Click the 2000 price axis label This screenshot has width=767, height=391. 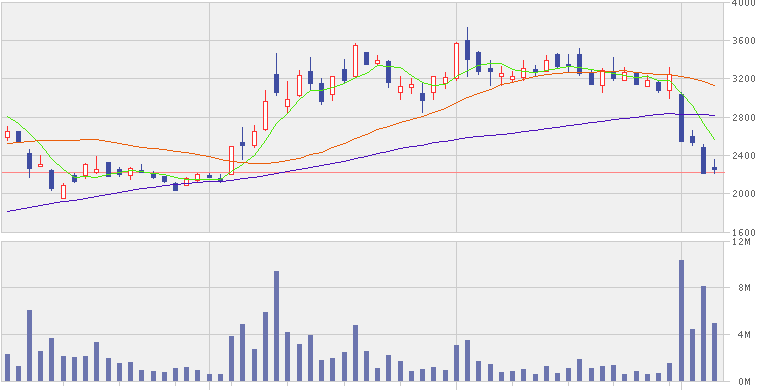pyautogui.click(x=744, y=194)
